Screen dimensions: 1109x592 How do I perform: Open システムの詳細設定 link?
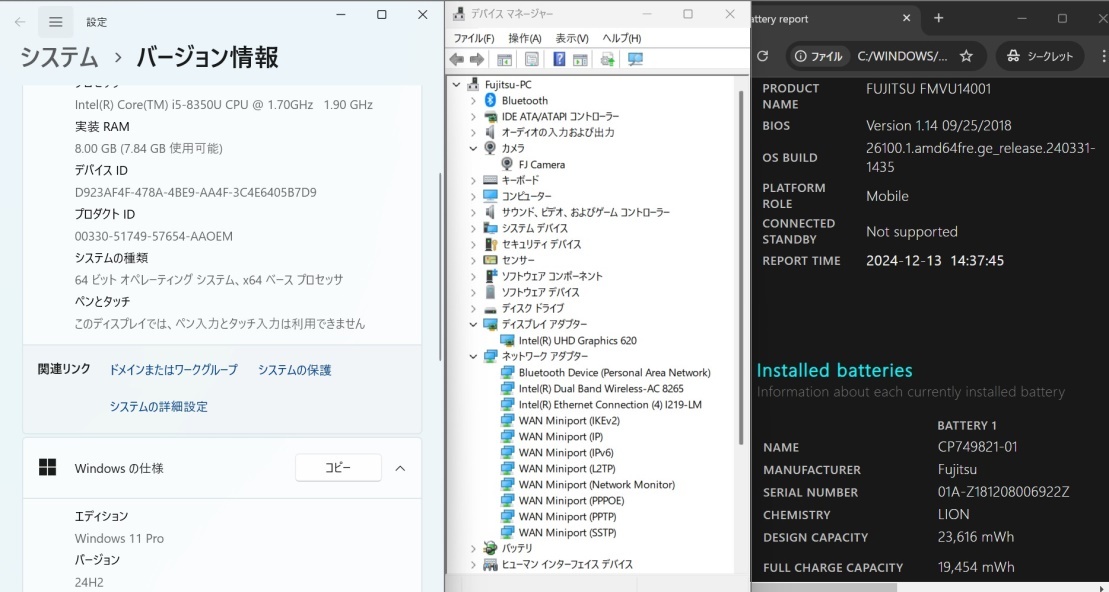point(158,407)
